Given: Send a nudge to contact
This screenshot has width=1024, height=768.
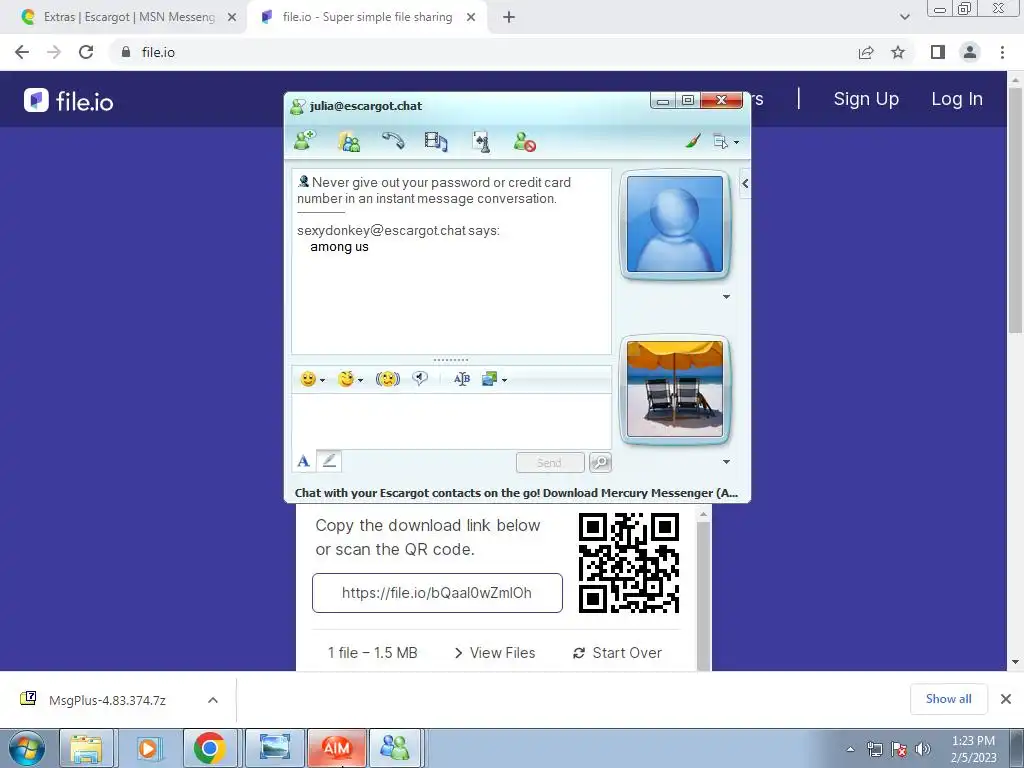Looking at the screenshot, I should 388,379.
